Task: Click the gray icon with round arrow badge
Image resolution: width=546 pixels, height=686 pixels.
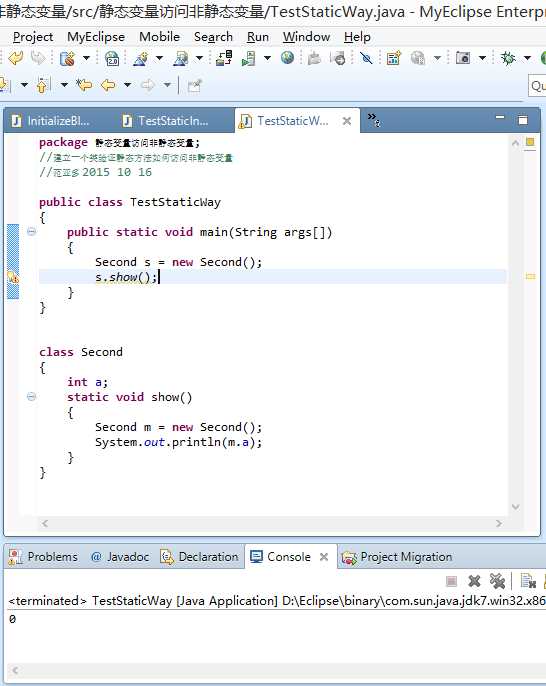Action: point(339,58)
